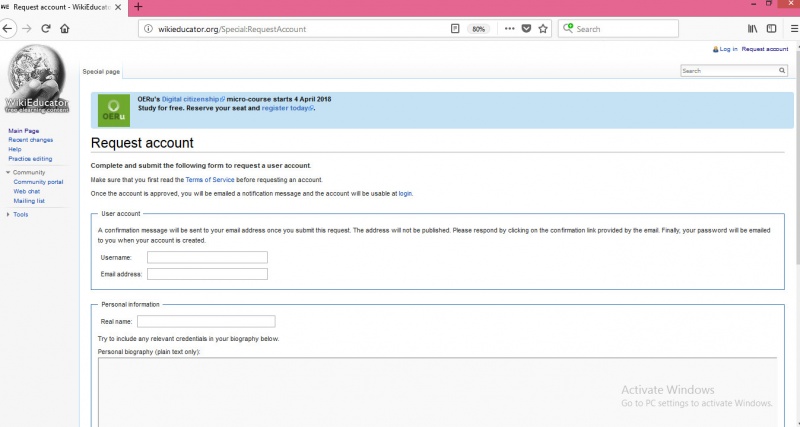Open the Library icon in toolbar
800x427 pixels.
tap(753, 29)
